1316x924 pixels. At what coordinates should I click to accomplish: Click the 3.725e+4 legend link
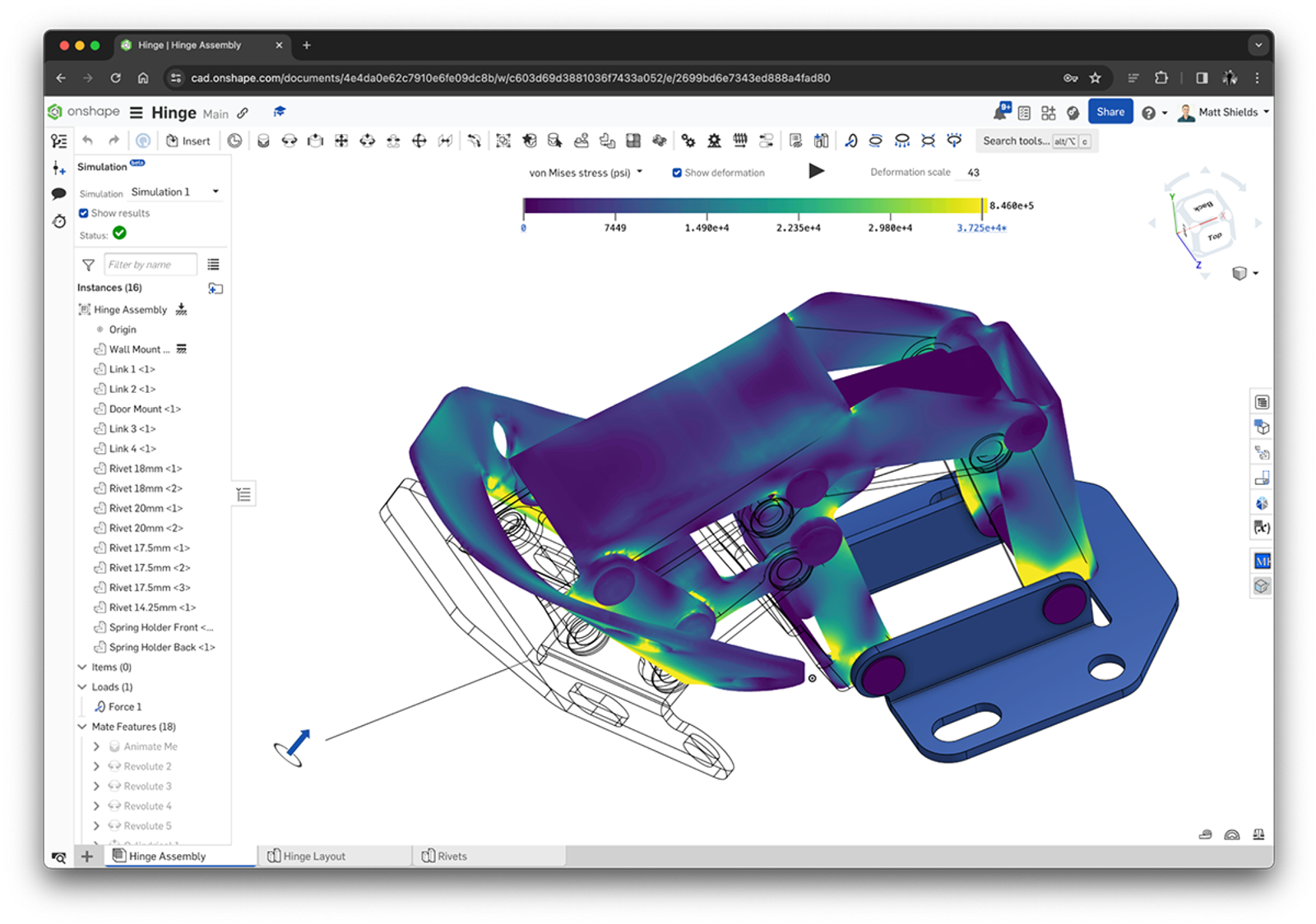(x=980, y=228)
